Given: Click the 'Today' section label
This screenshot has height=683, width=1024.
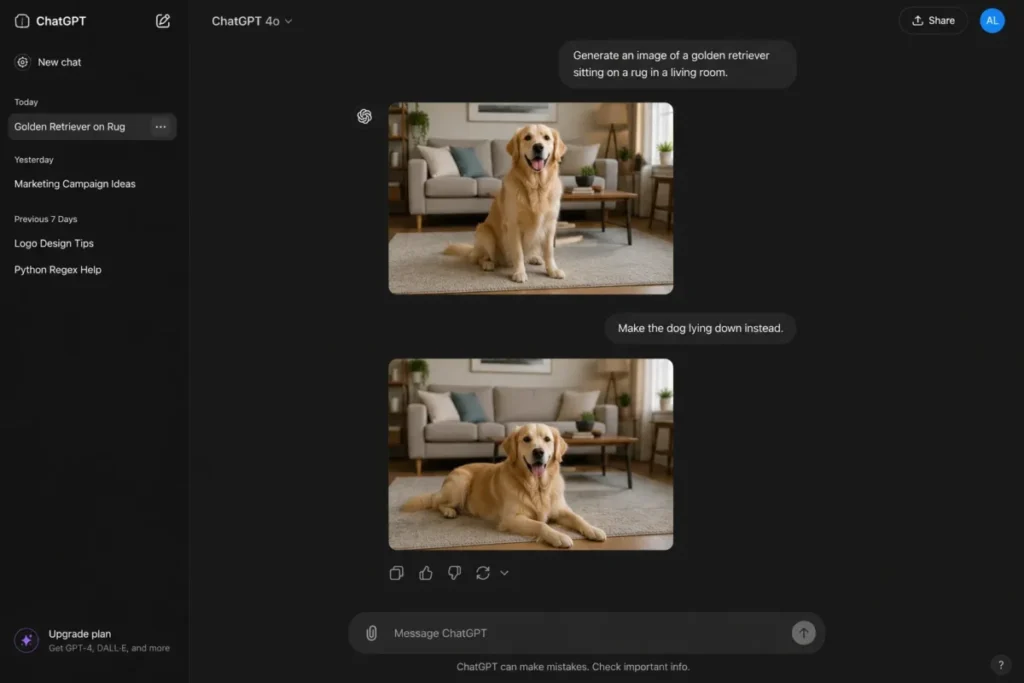Looking at the screenshot, I should (26, 102).
